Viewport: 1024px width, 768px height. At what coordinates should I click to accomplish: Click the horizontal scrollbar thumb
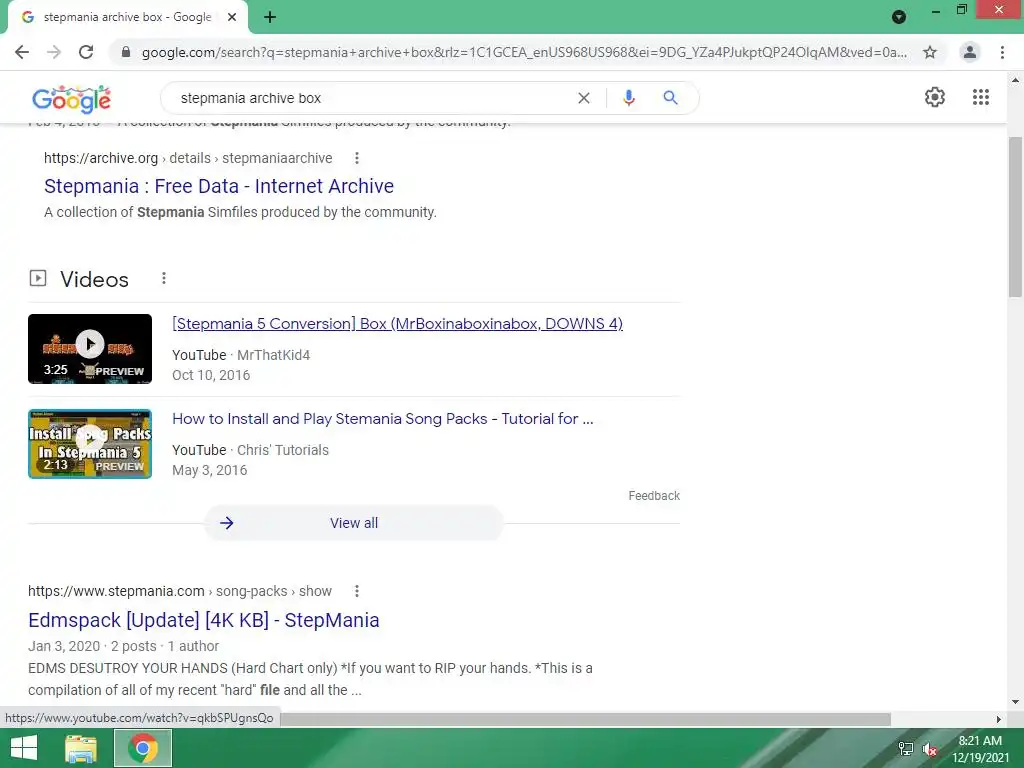pos(585,719)
